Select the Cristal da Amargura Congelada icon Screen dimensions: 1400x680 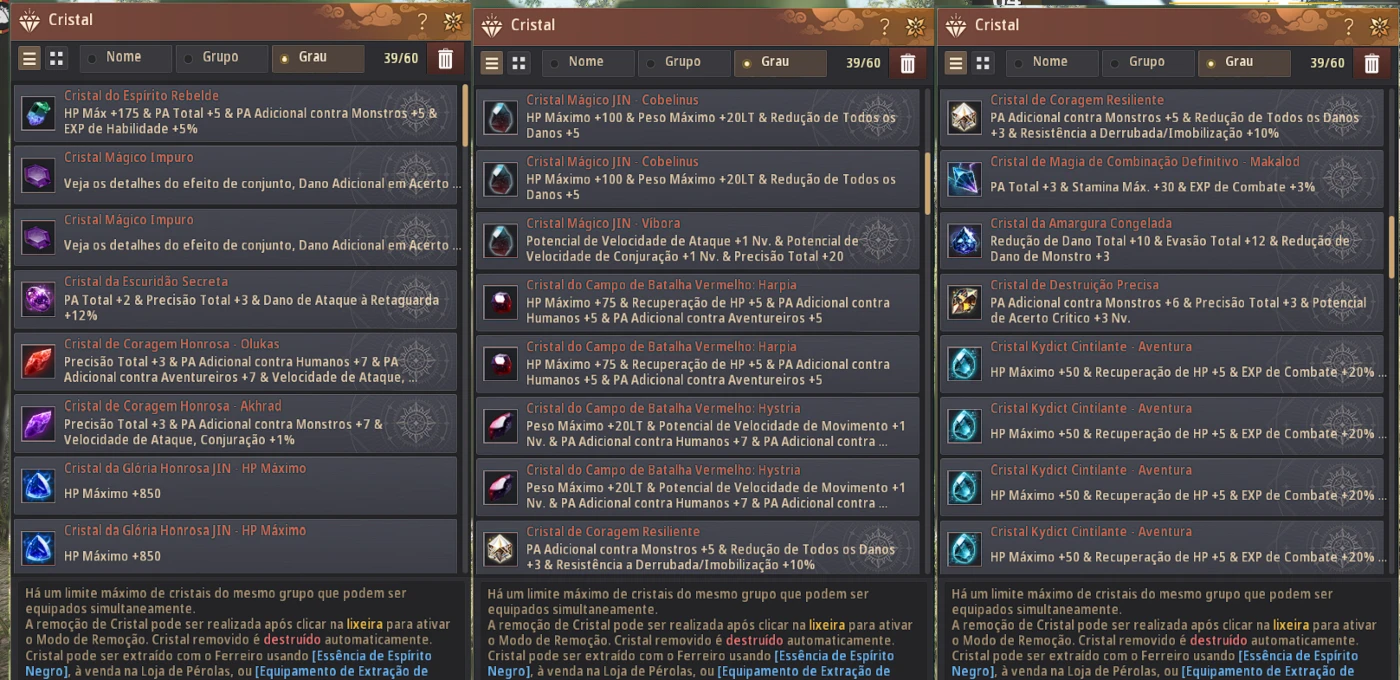[964, 241]
